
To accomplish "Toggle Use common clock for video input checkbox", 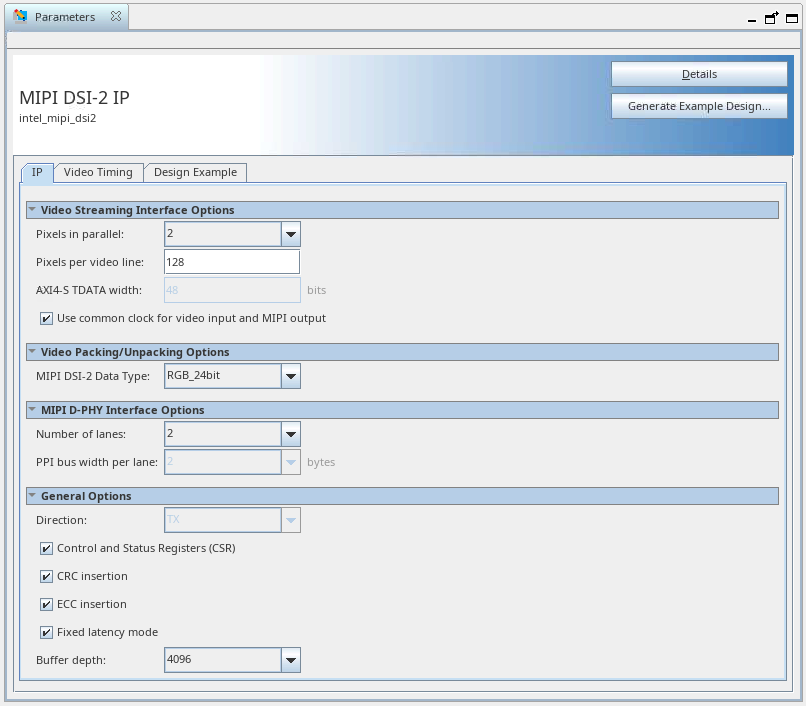I will tap(46, 318).
